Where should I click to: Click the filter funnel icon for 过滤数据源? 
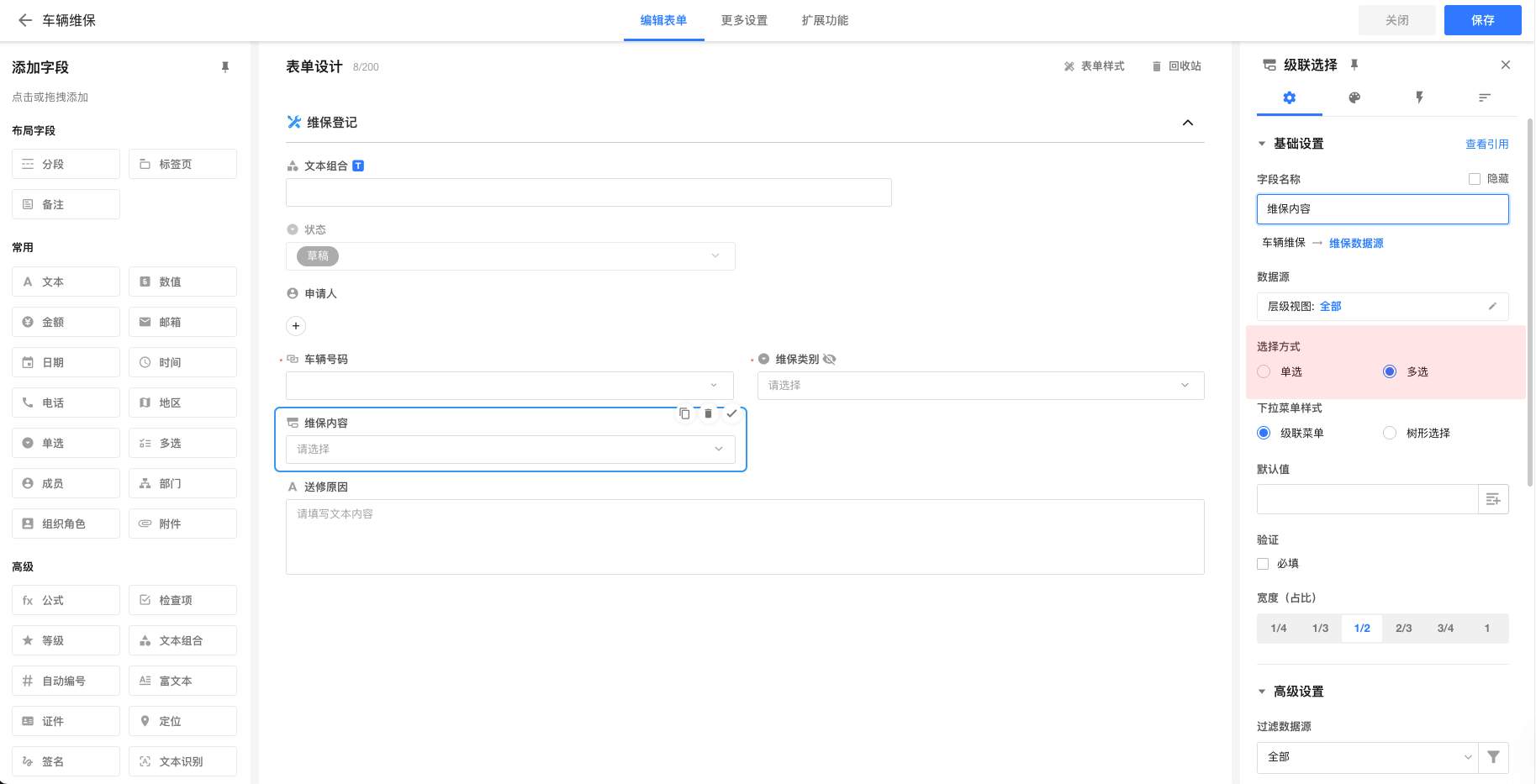point(1493,757)
